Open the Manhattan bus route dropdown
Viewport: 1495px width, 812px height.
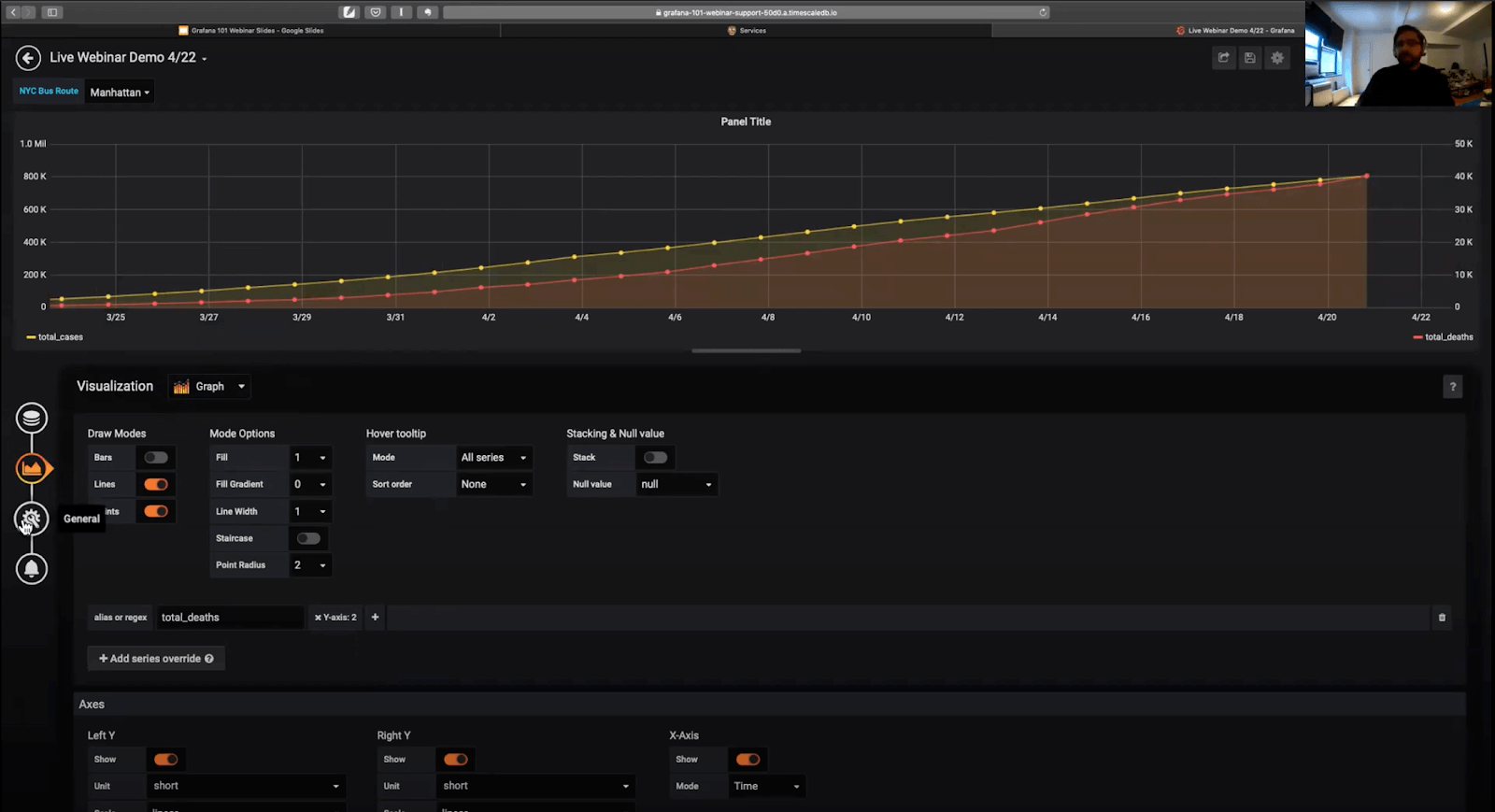coord(120,93)
